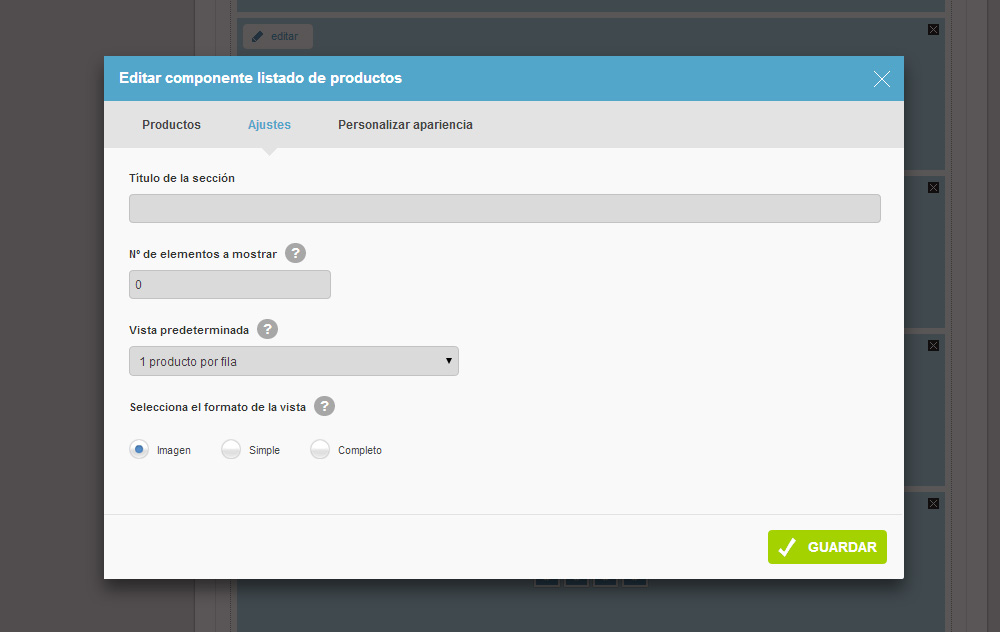The image size is (1000, 632).
Task: Focus the Título de la sección field
Action: pyautogui.click(x=504, y=209)
